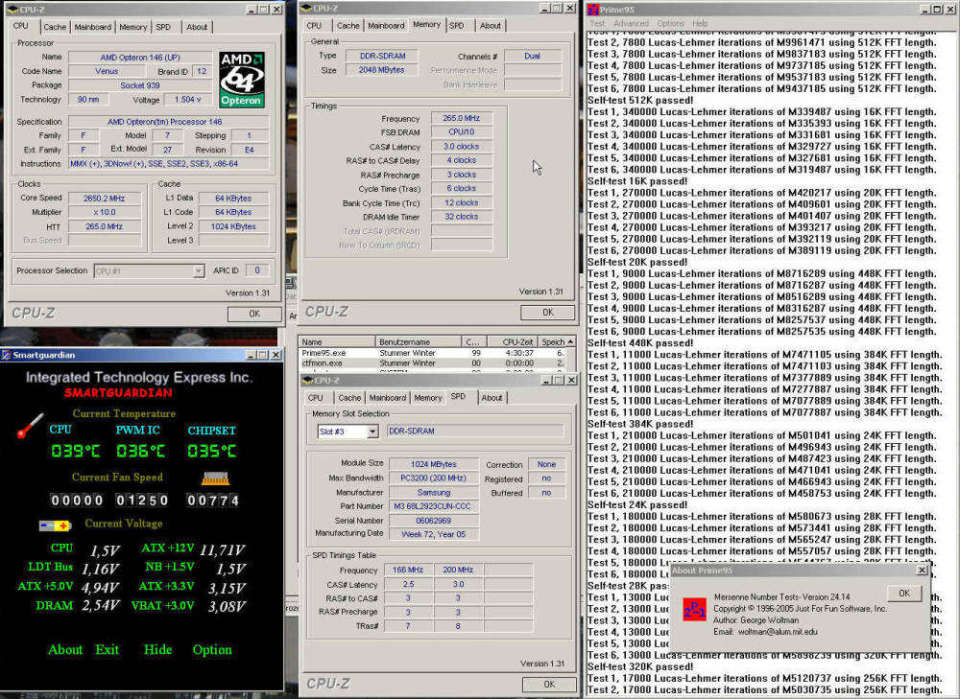Click the CHIPSET temperature 035°C readout
The height and width of the screenshot is (699, 960).
[x=212, y=451]
